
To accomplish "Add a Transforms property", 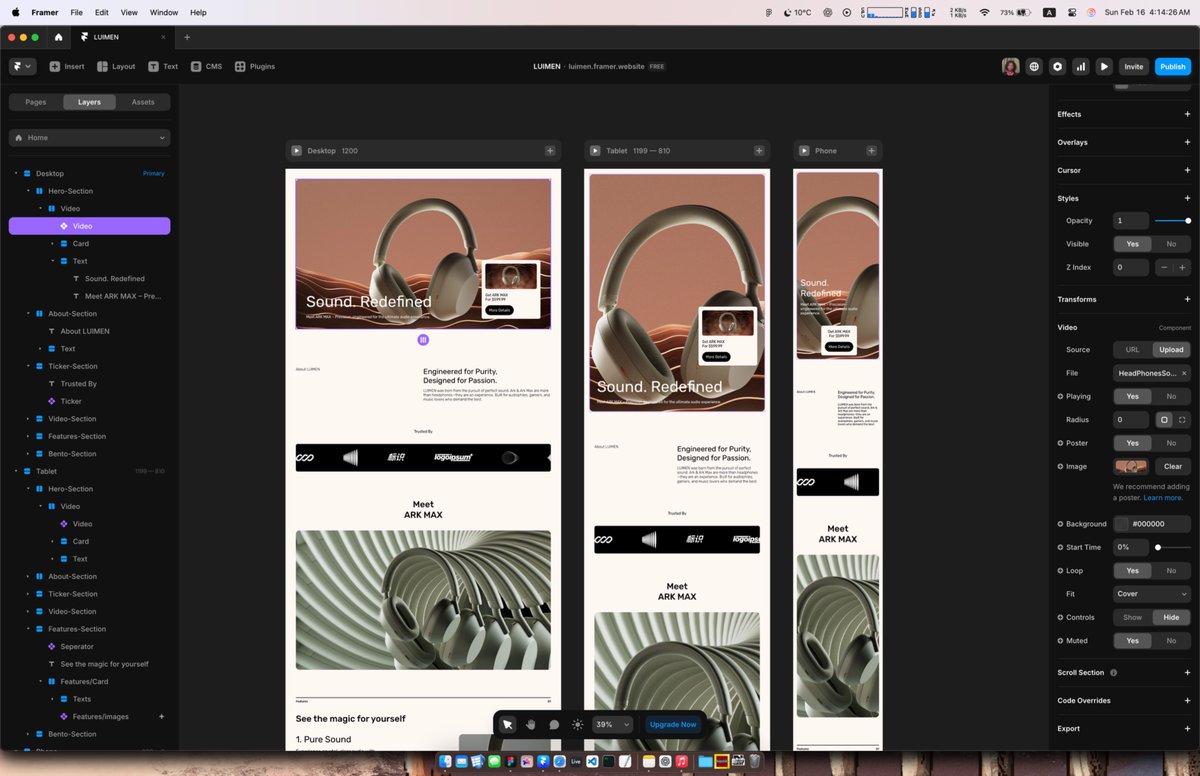I will tap(1187, 299).
